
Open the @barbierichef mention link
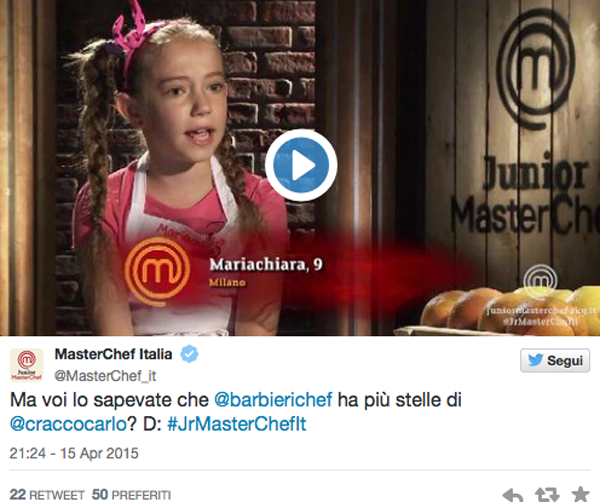pyautogui.click(x=273, y=400)
